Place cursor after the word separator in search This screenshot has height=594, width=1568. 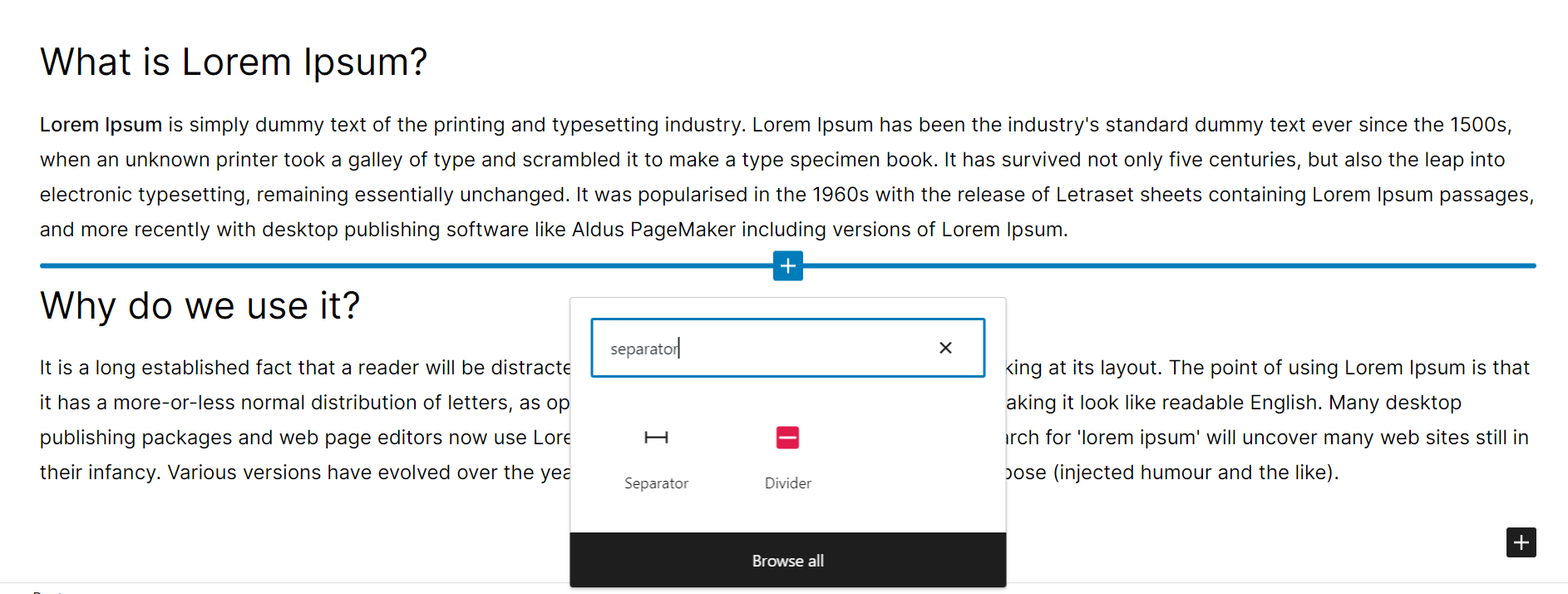point(680,347)
